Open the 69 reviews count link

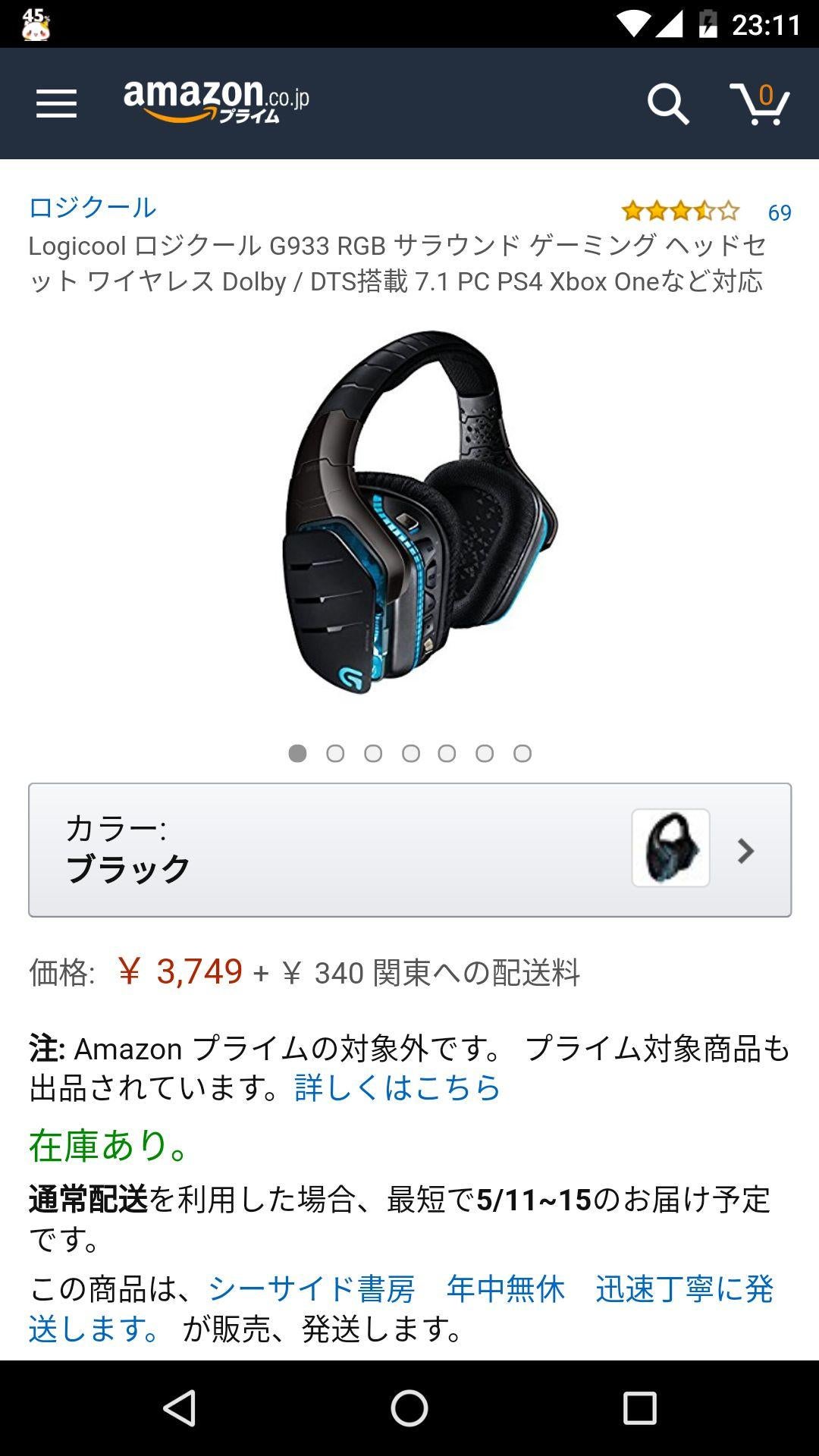(780, 212)
